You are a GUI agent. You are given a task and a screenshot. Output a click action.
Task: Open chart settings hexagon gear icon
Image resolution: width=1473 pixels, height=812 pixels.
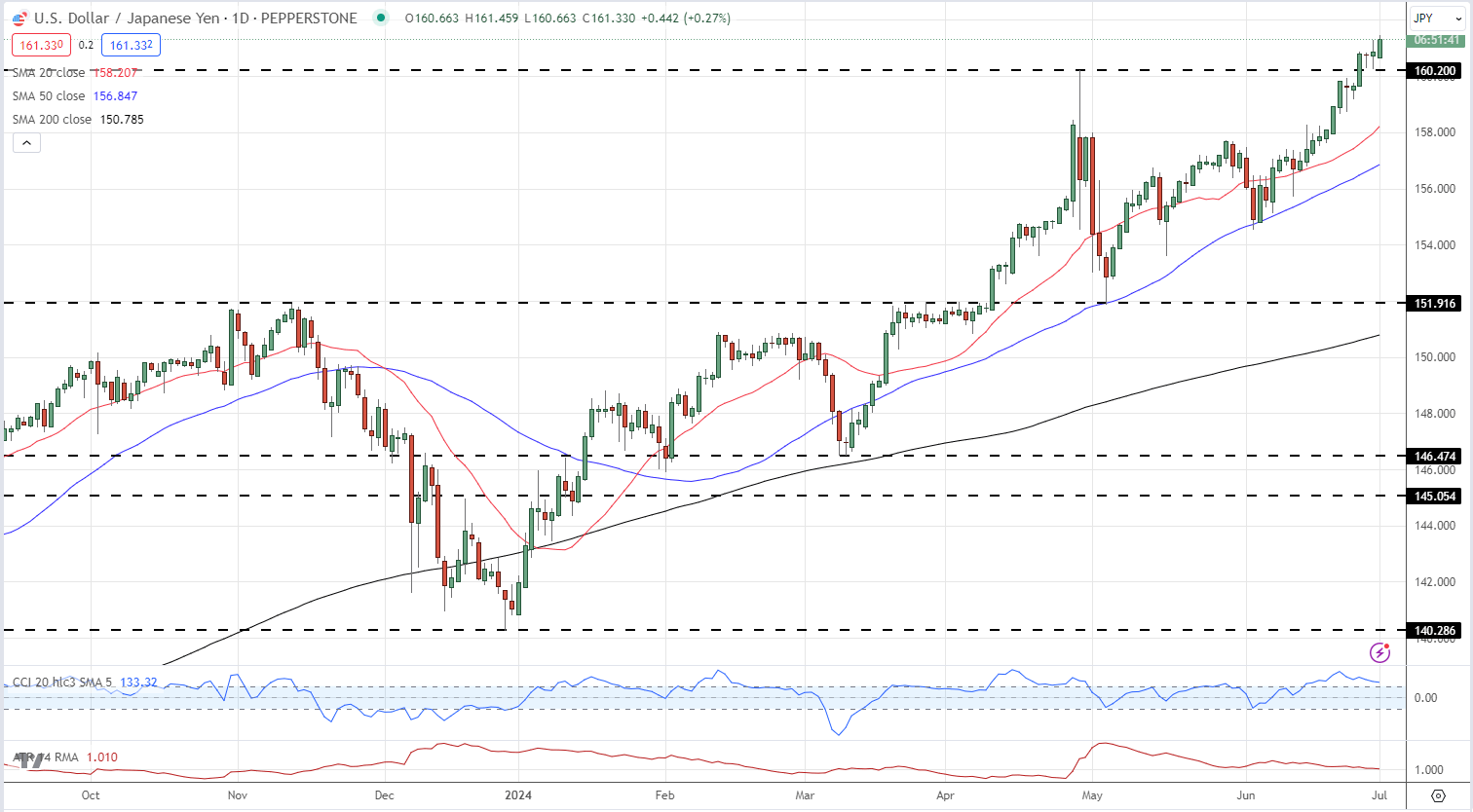click(1438, 795)
